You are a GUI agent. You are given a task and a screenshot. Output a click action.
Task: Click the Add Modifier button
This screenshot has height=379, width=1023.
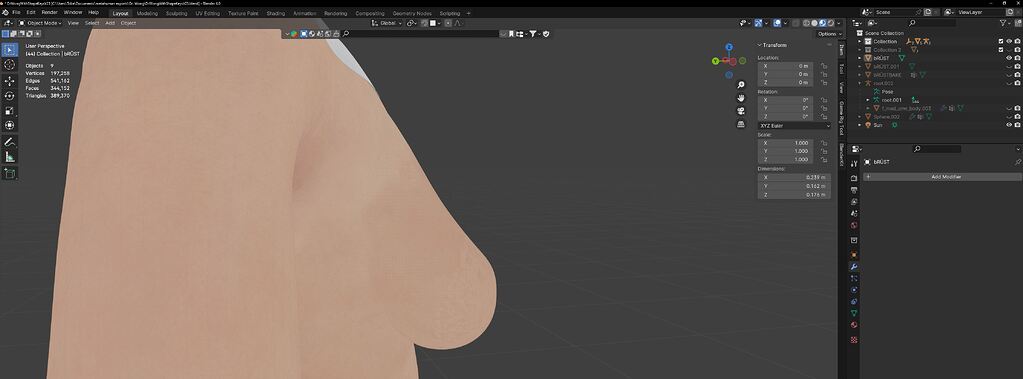[942, 177]
